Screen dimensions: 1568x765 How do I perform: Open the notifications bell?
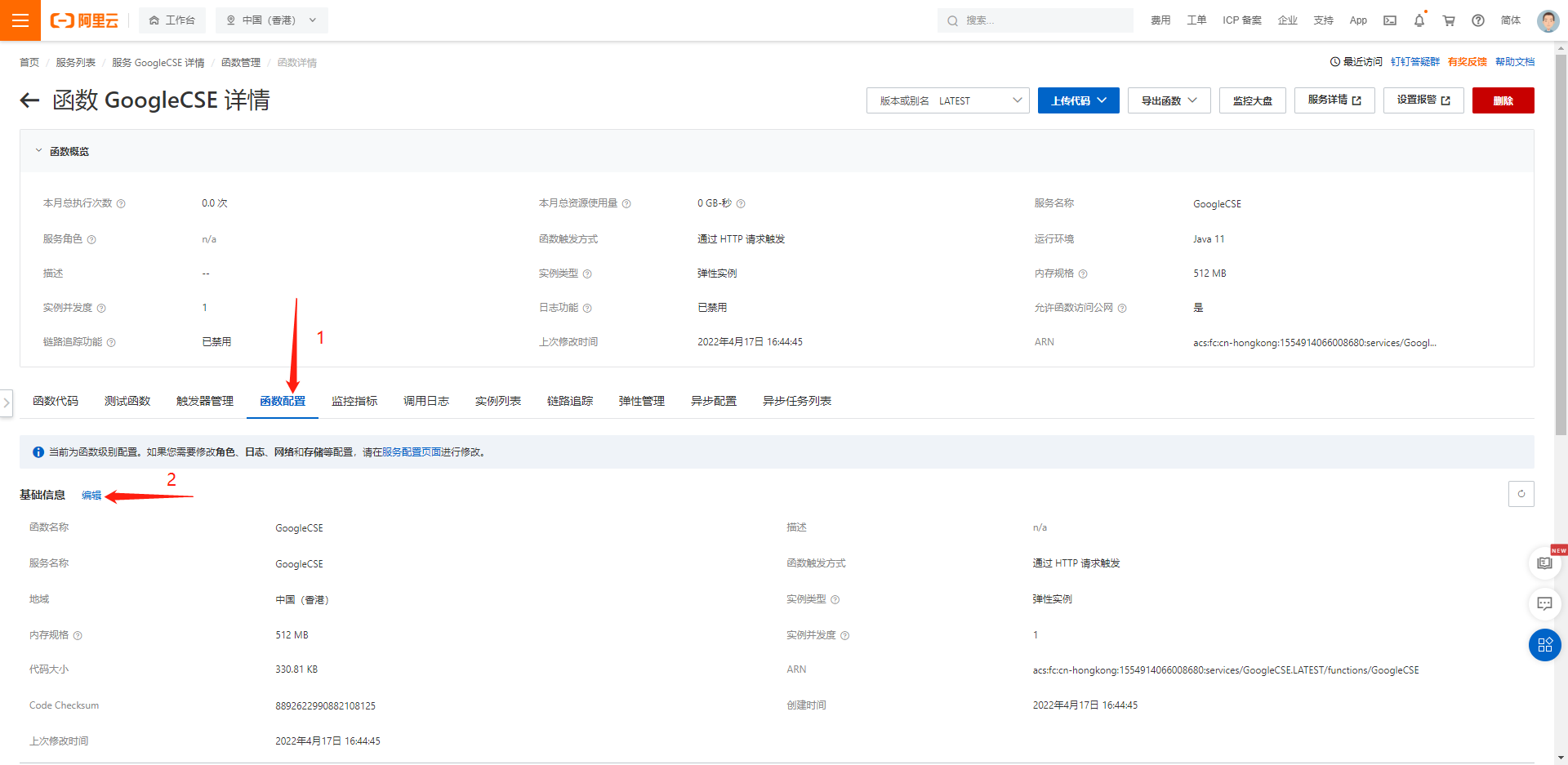(1419, 20)
